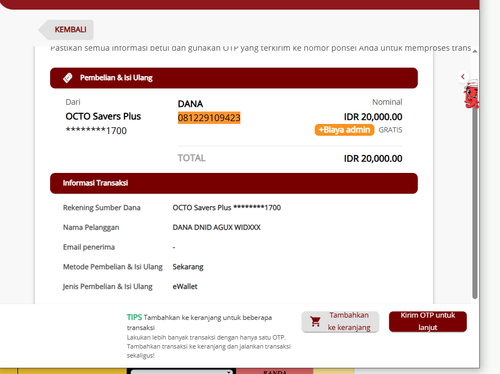
Task: Click the eWallet type value
Action: coord(185,286)
